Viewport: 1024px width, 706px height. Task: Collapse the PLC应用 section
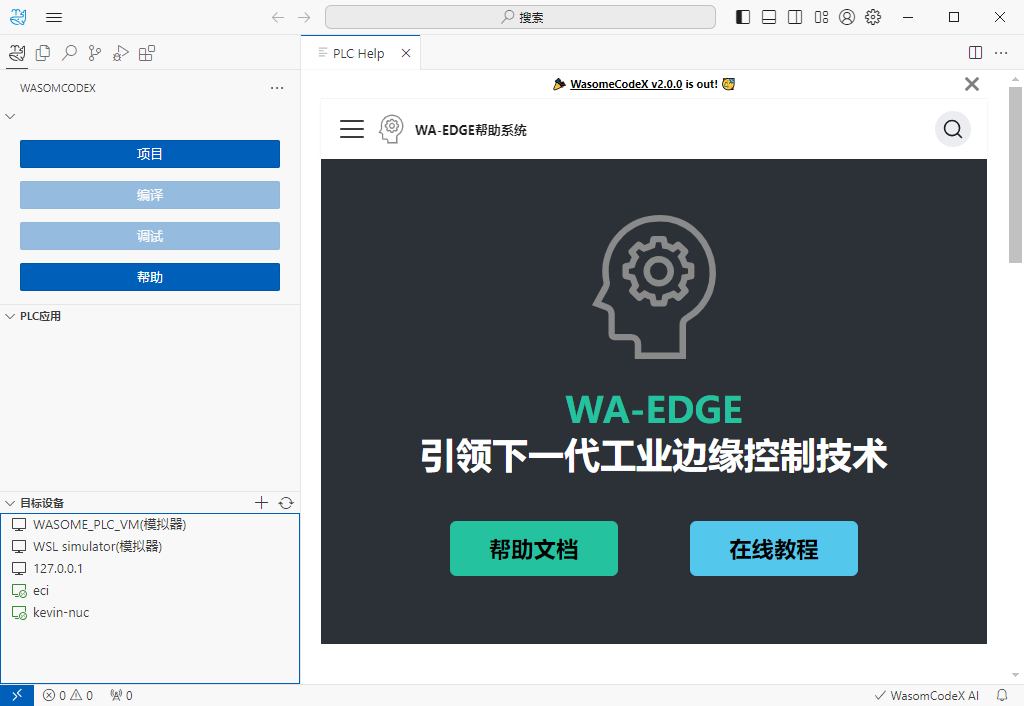(x=10, y=316)
